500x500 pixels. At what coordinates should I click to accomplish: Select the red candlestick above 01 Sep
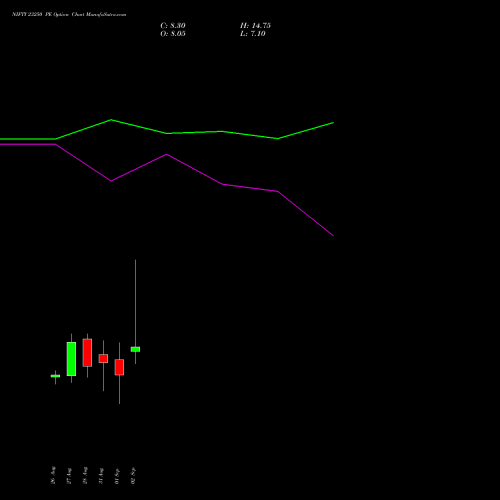pyautogui.click(x=119, y=367)
